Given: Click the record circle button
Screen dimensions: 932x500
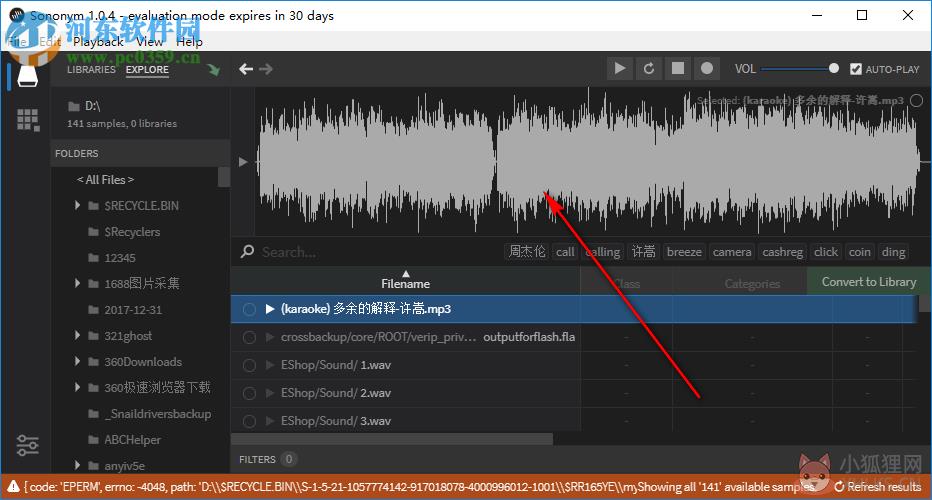Looking at the screenshot, I should point(707,68).
